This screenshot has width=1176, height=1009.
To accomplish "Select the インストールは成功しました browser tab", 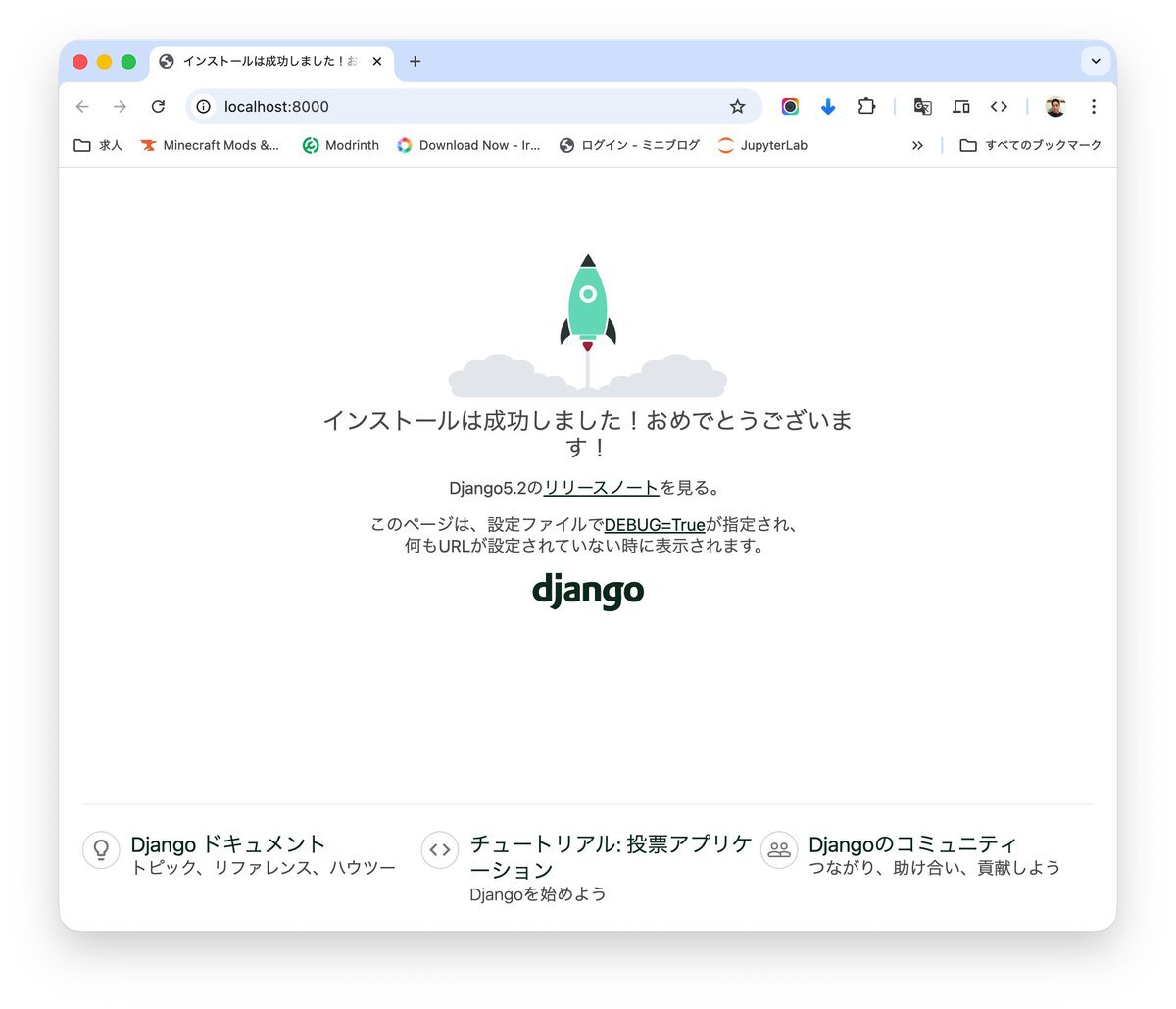I will click(271, 61).
